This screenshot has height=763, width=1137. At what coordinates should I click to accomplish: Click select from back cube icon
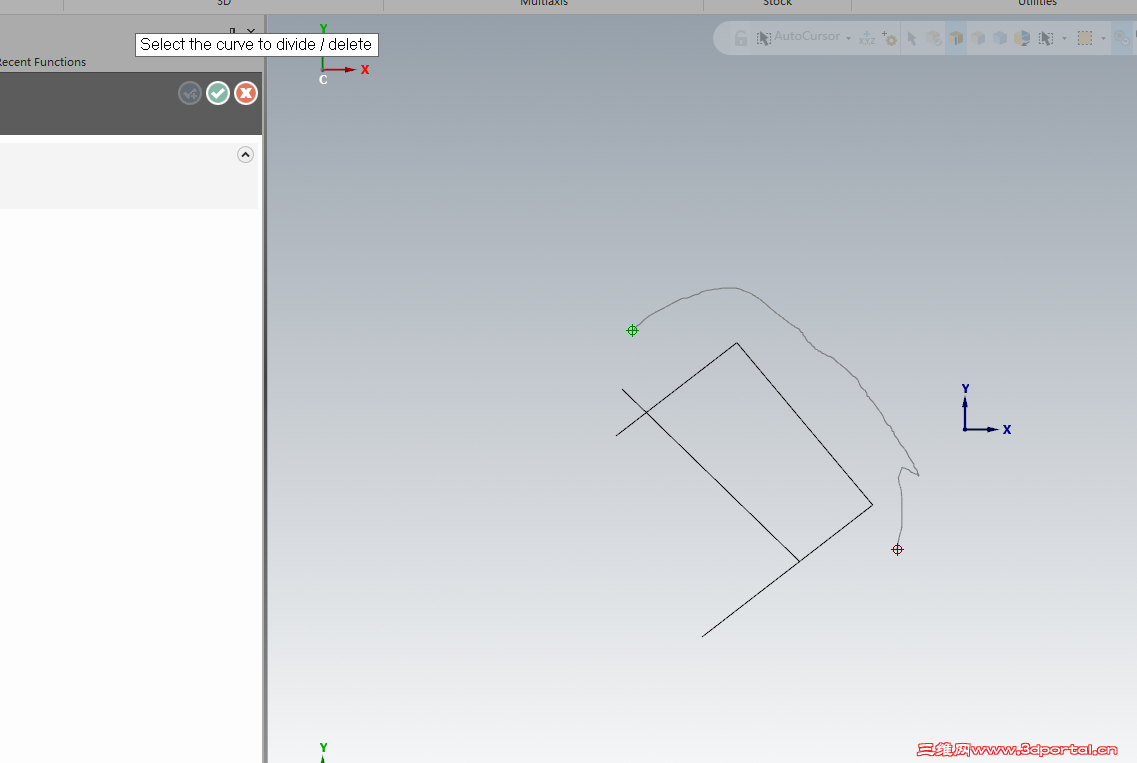1022,38
